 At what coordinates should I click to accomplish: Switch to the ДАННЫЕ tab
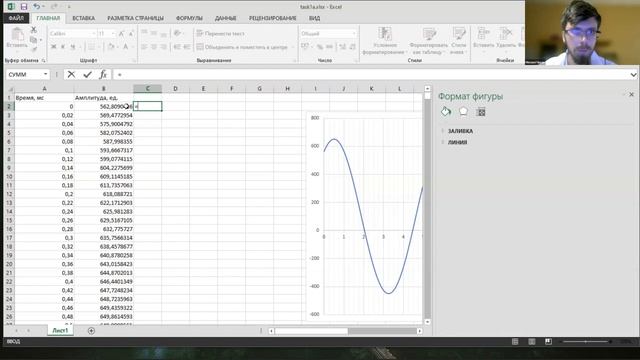226,18
